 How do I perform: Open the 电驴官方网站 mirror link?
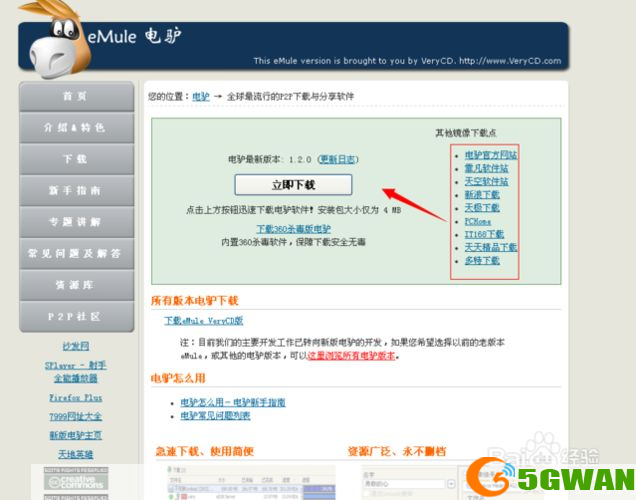click(x=491, y=155)
